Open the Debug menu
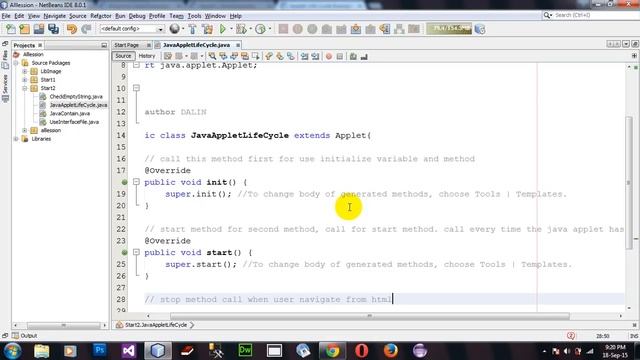640x360 pixels. [x=137, y=16]
